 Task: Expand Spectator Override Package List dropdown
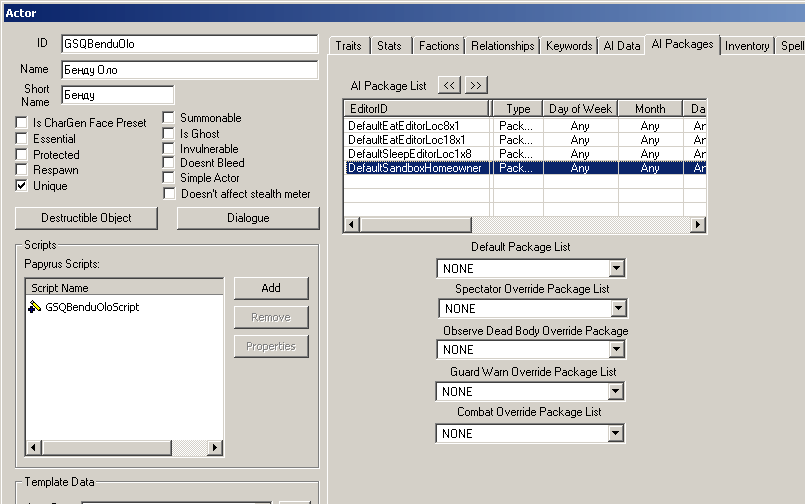[619, 308]
